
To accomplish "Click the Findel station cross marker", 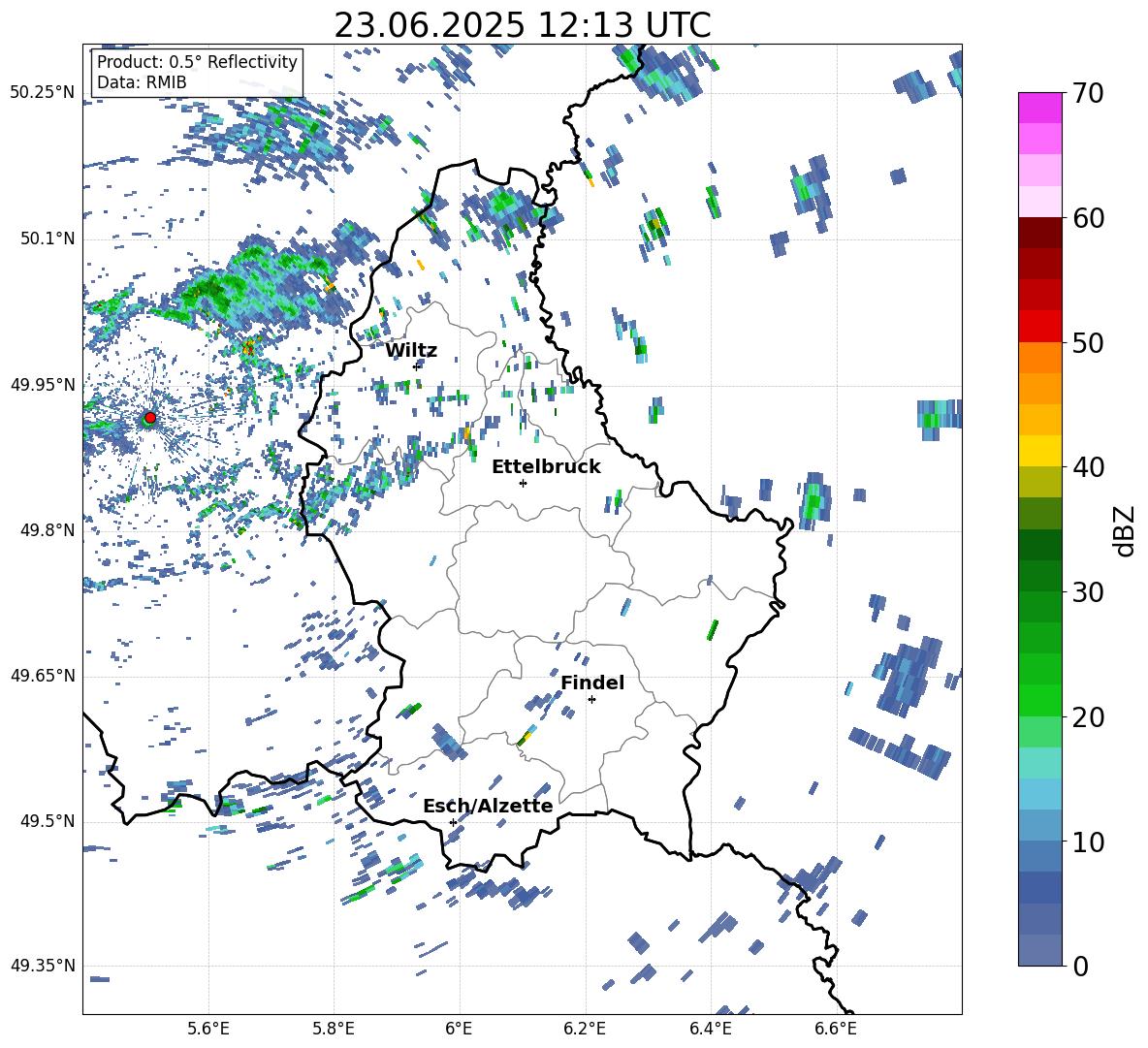I will click(591, 700).
